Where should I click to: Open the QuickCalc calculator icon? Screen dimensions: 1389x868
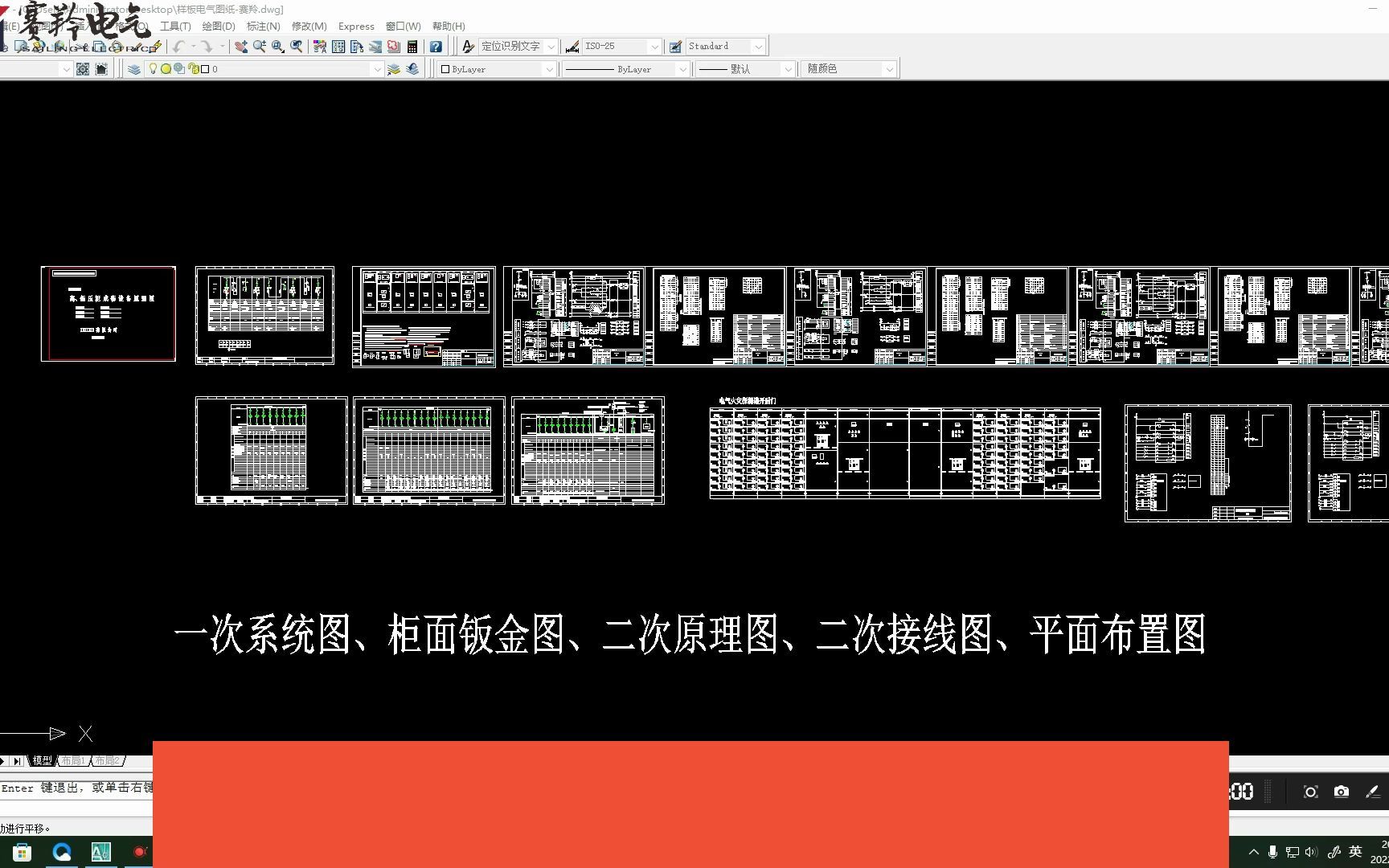tap(412, 47)
